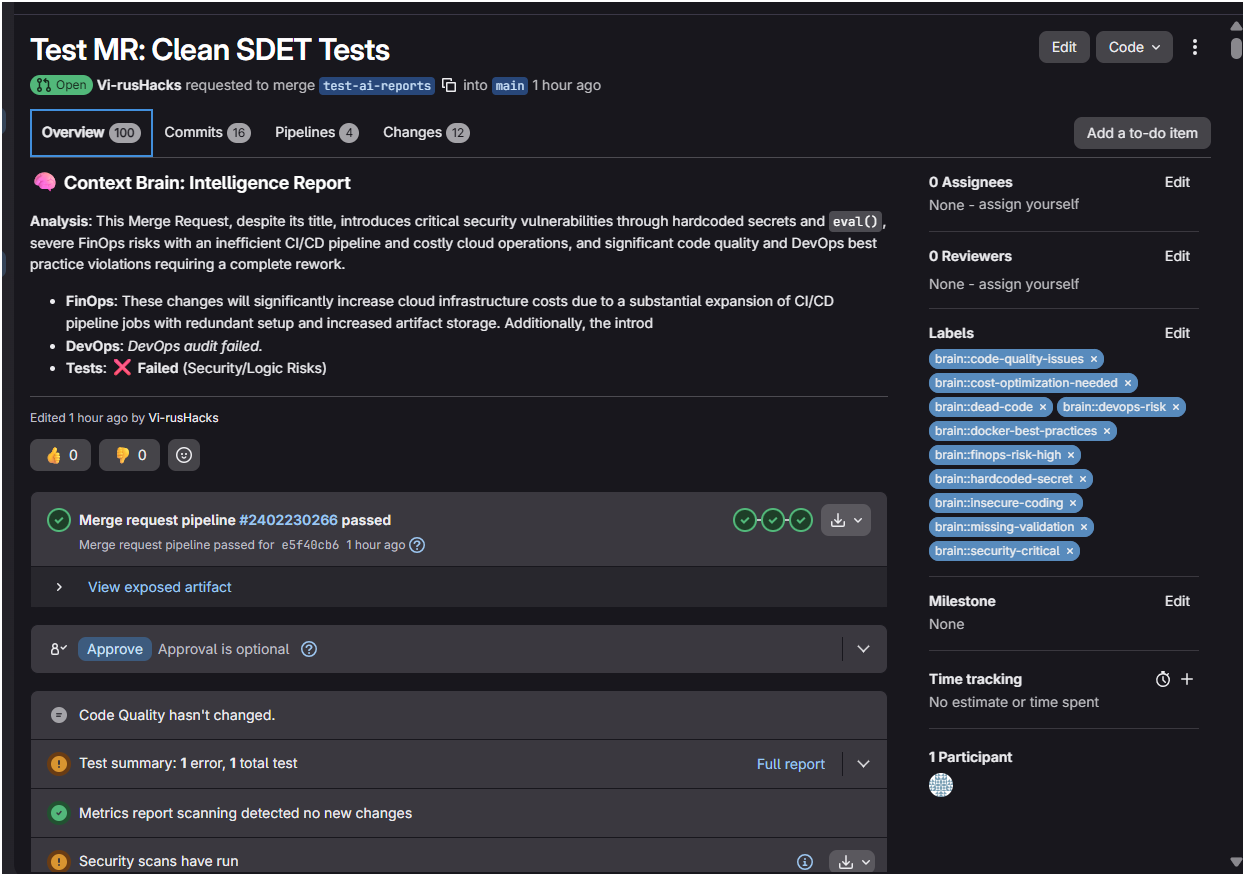
Task: Click the security scans info icon
Action: (x=805, y=861)
